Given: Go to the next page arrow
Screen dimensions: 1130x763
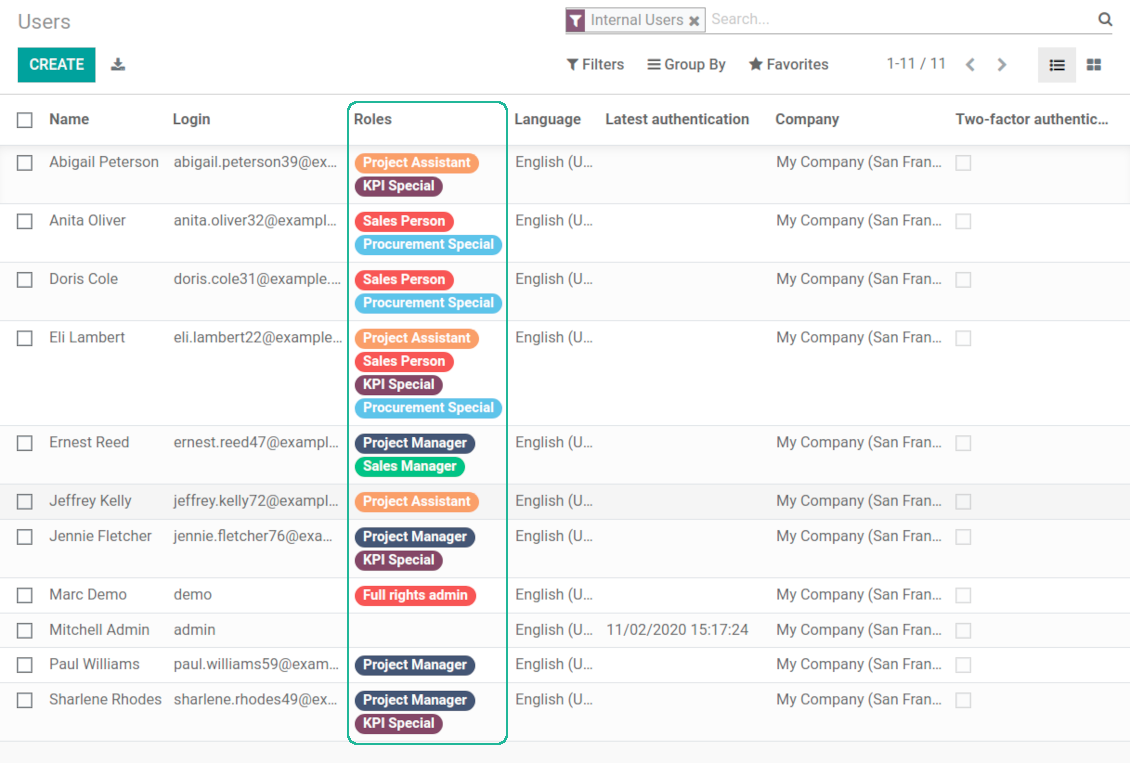Looking at the screenshot, I should click(x=1002, y=65).
